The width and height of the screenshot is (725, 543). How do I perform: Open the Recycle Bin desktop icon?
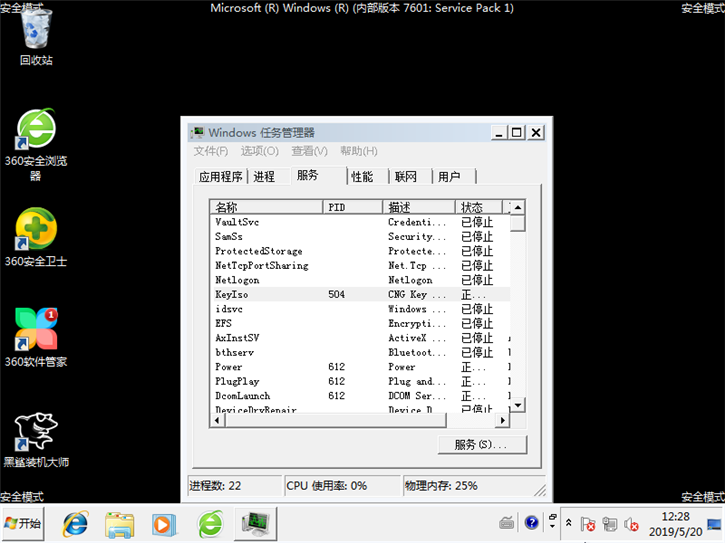(x=36, y=37)
